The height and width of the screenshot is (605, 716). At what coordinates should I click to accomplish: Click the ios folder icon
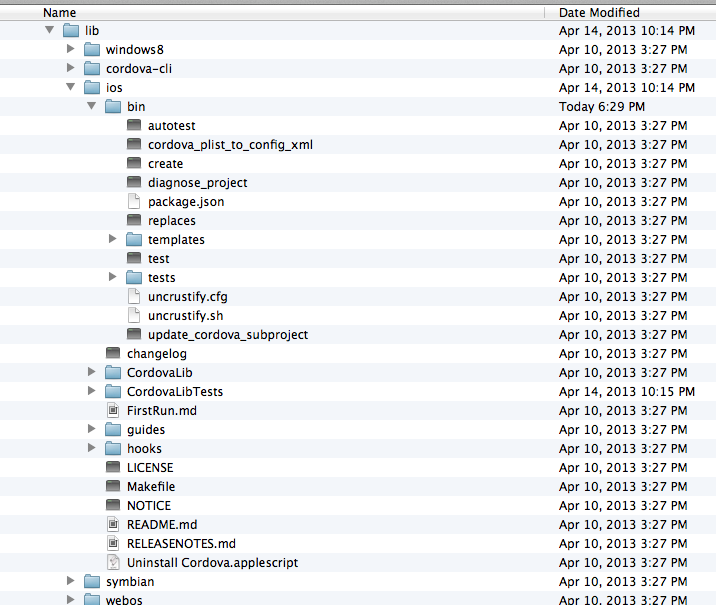[92, 87]
